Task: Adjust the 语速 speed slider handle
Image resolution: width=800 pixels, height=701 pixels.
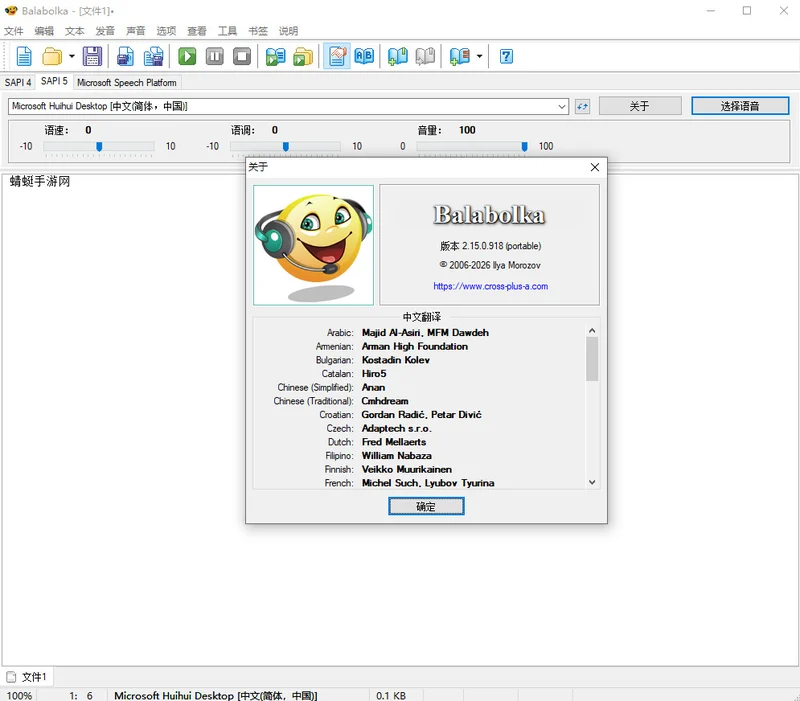Action: point(99,147)
